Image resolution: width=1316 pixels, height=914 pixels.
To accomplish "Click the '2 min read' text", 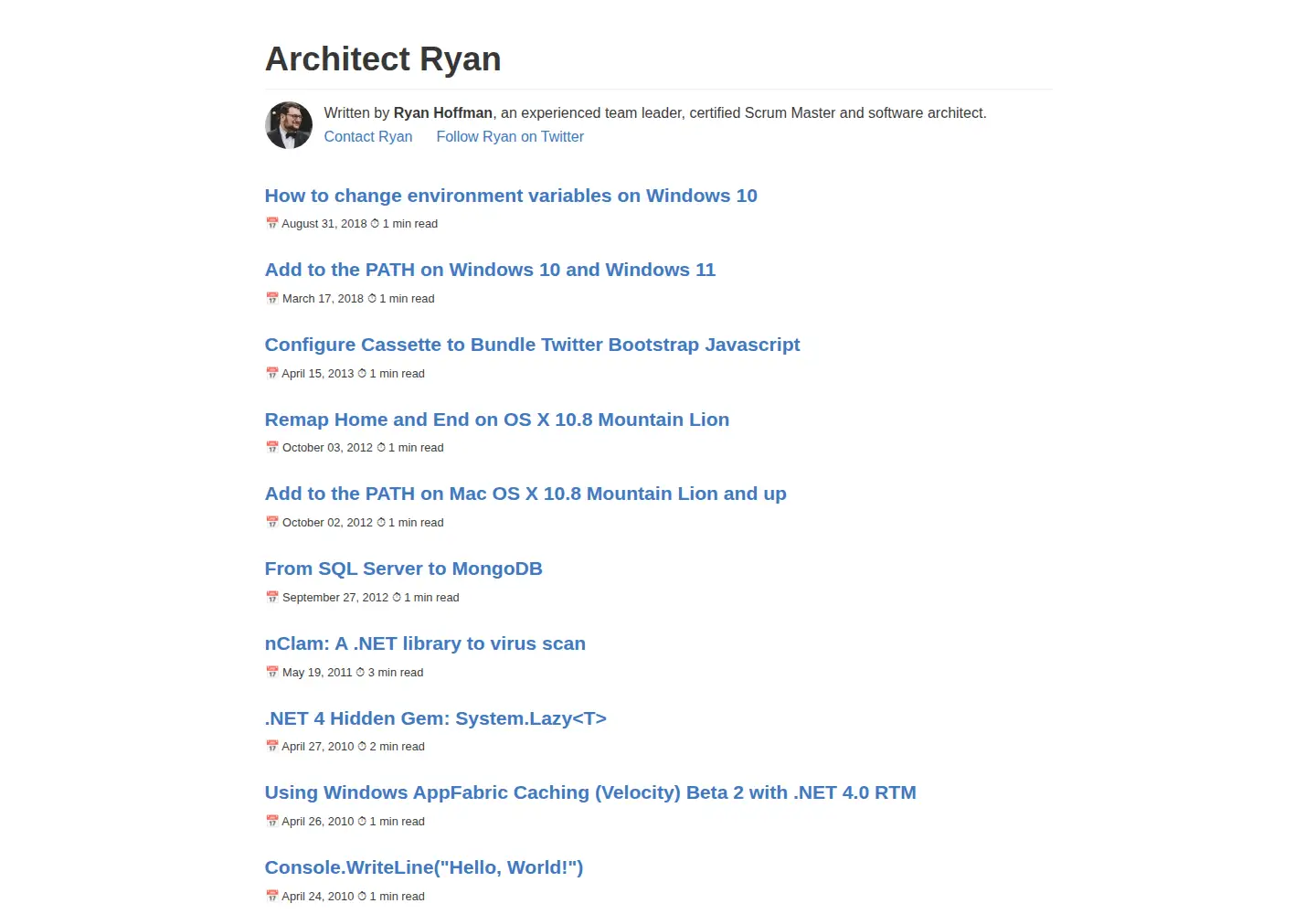I will click(398, 747).
